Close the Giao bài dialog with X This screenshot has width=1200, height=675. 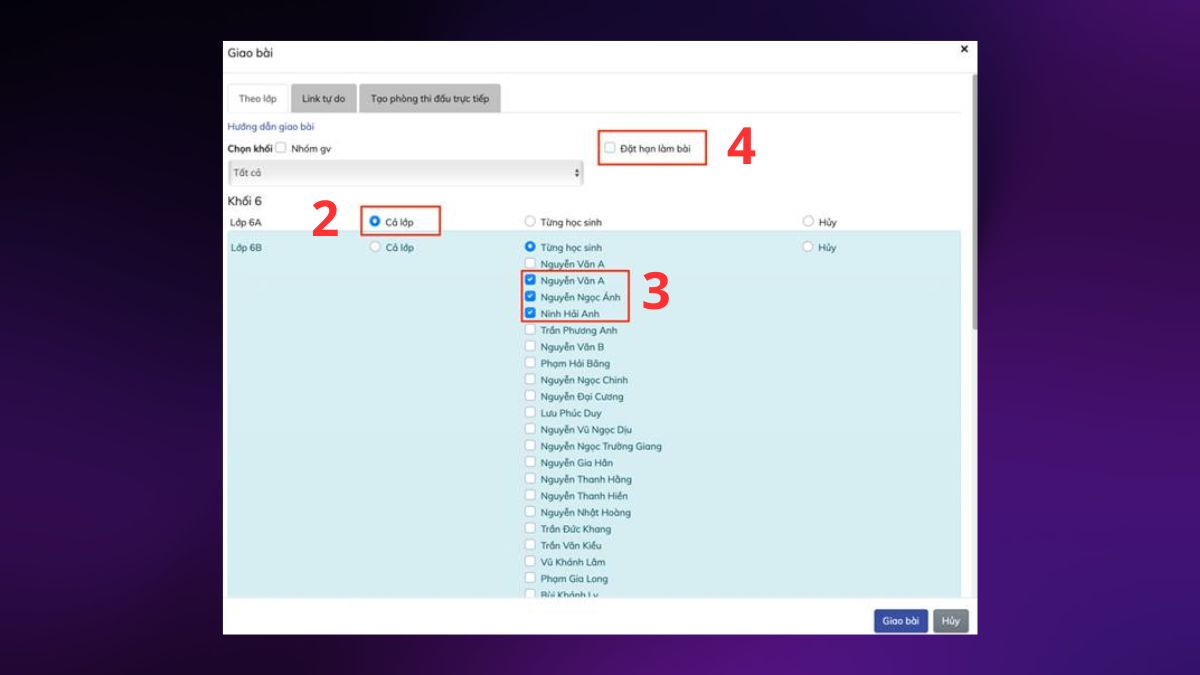(x=964, y=49)
